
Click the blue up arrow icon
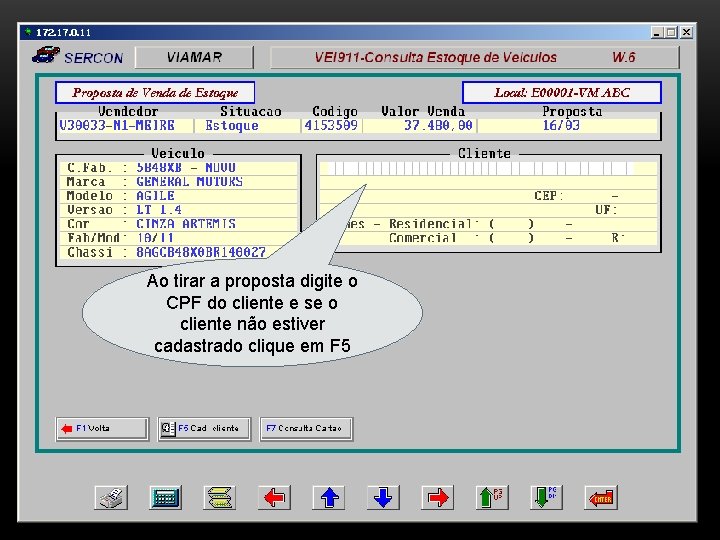coord(329,497)
